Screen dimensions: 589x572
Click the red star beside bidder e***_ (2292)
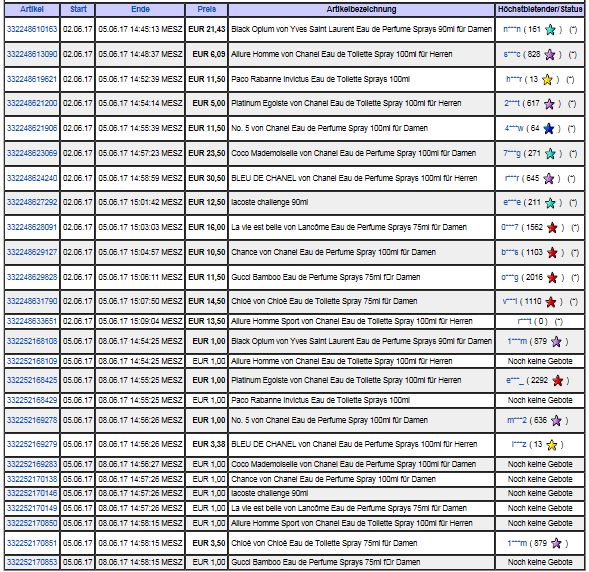[x=558, y=381]
